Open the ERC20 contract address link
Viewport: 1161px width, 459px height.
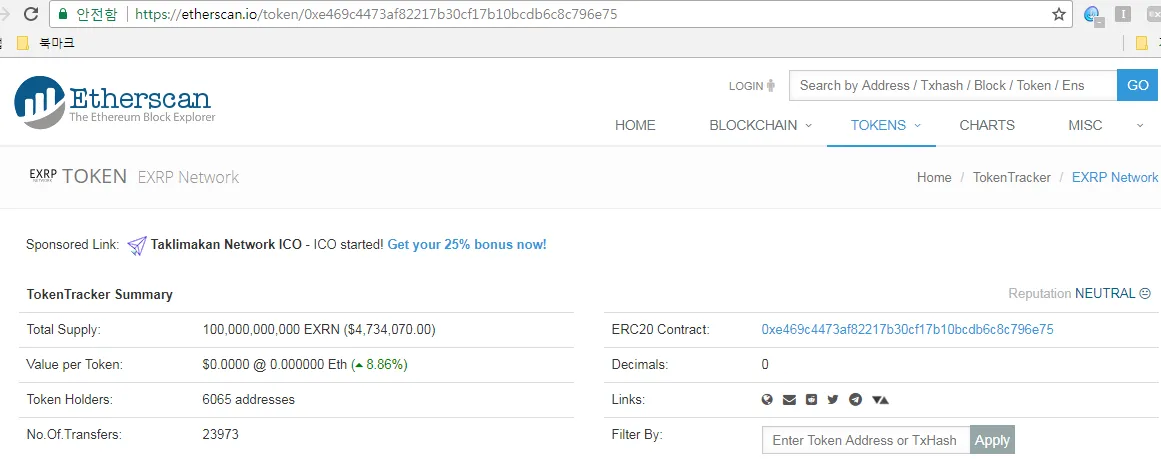tap(907, 329)
